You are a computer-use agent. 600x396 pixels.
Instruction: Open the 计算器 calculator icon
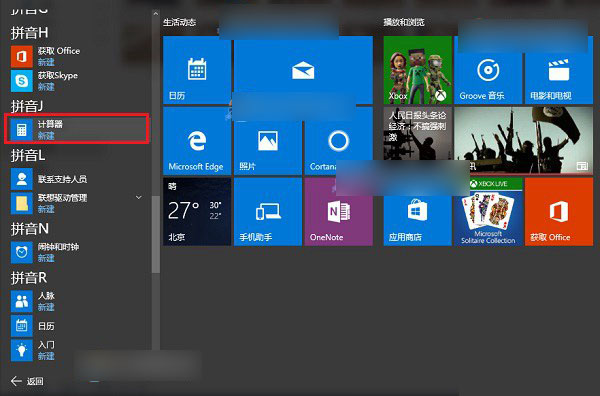coord(21,130)
